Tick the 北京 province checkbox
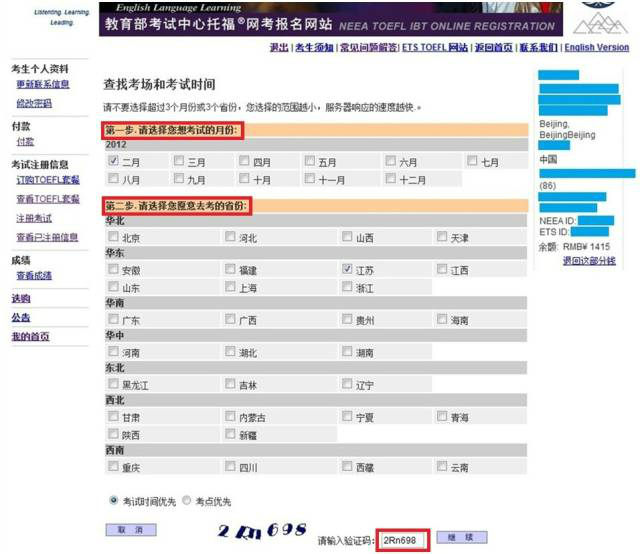640x554 pixels. [114, 238]
